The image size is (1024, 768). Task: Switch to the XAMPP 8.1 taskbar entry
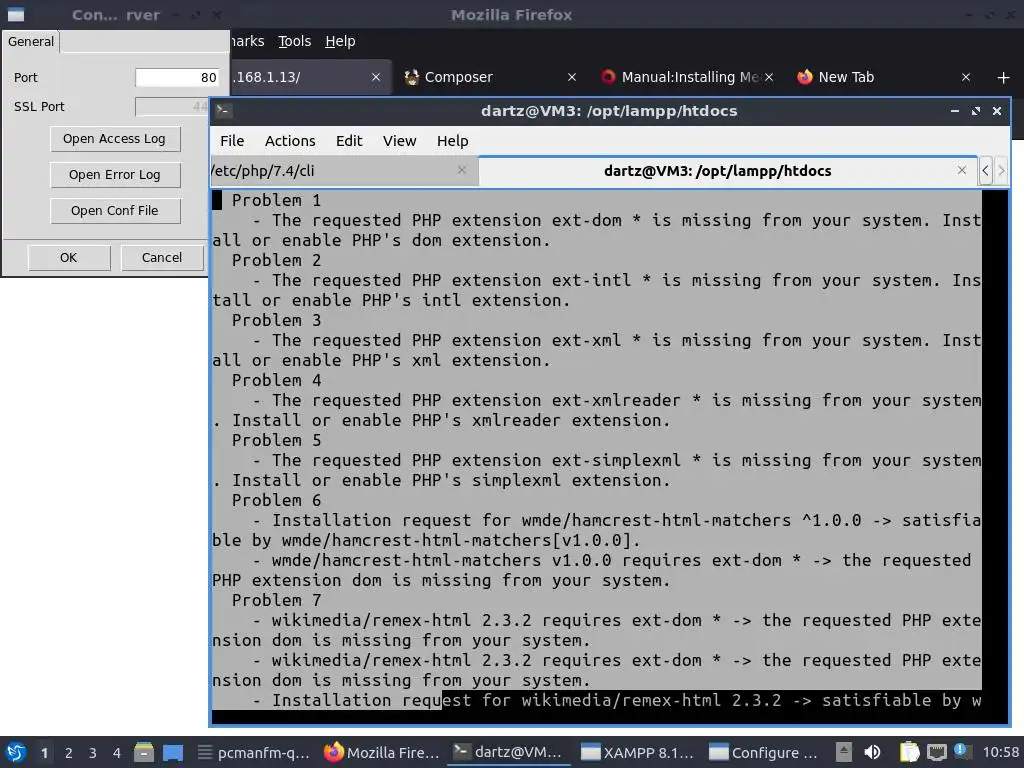click(x=637, y=752)
